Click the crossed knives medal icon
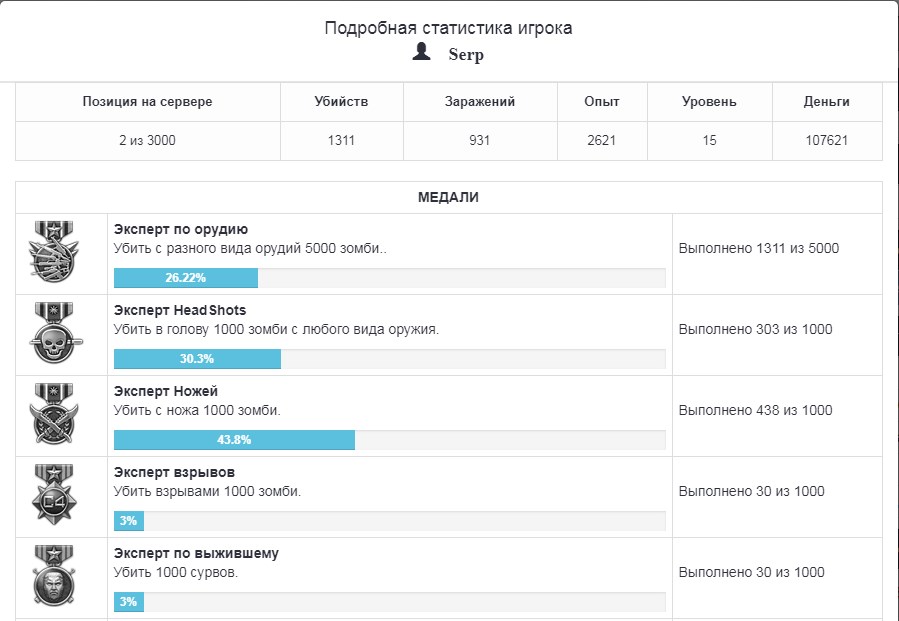The image size is (899, 621). tap(54, 414)
